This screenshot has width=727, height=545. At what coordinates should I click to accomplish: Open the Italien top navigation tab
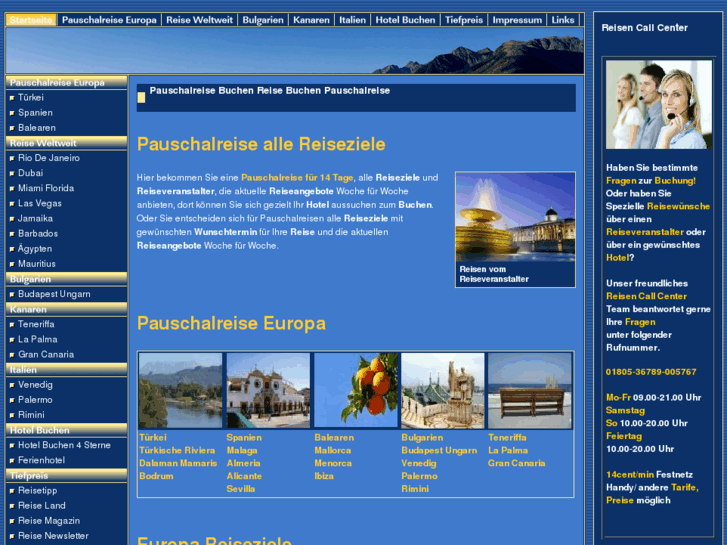point(352,20)
